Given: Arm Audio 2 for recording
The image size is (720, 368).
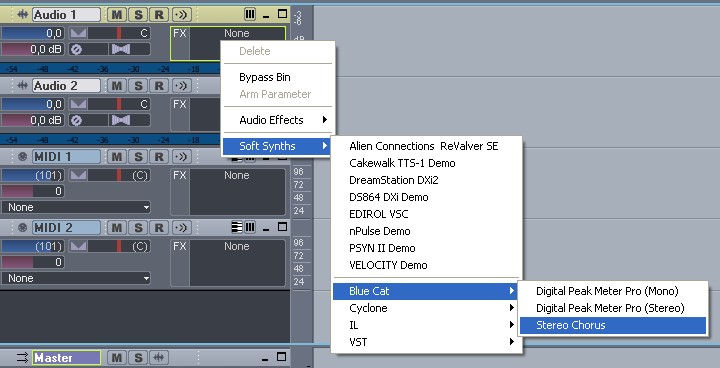Looking at the screenshot, I should pyautogui.click(x=159, y=85).
